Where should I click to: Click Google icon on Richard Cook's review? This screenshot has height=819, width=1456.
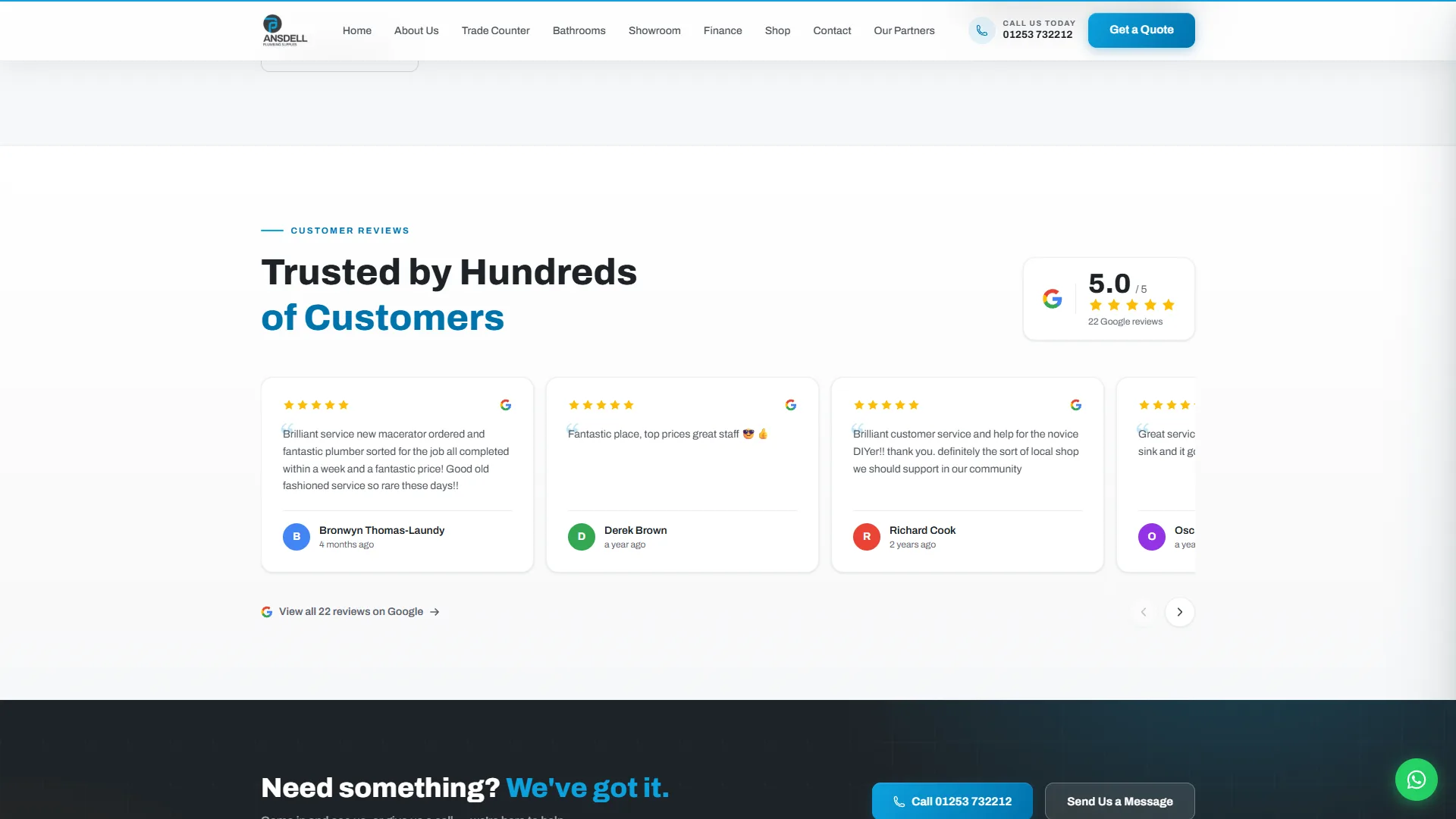click(1076, 405)
